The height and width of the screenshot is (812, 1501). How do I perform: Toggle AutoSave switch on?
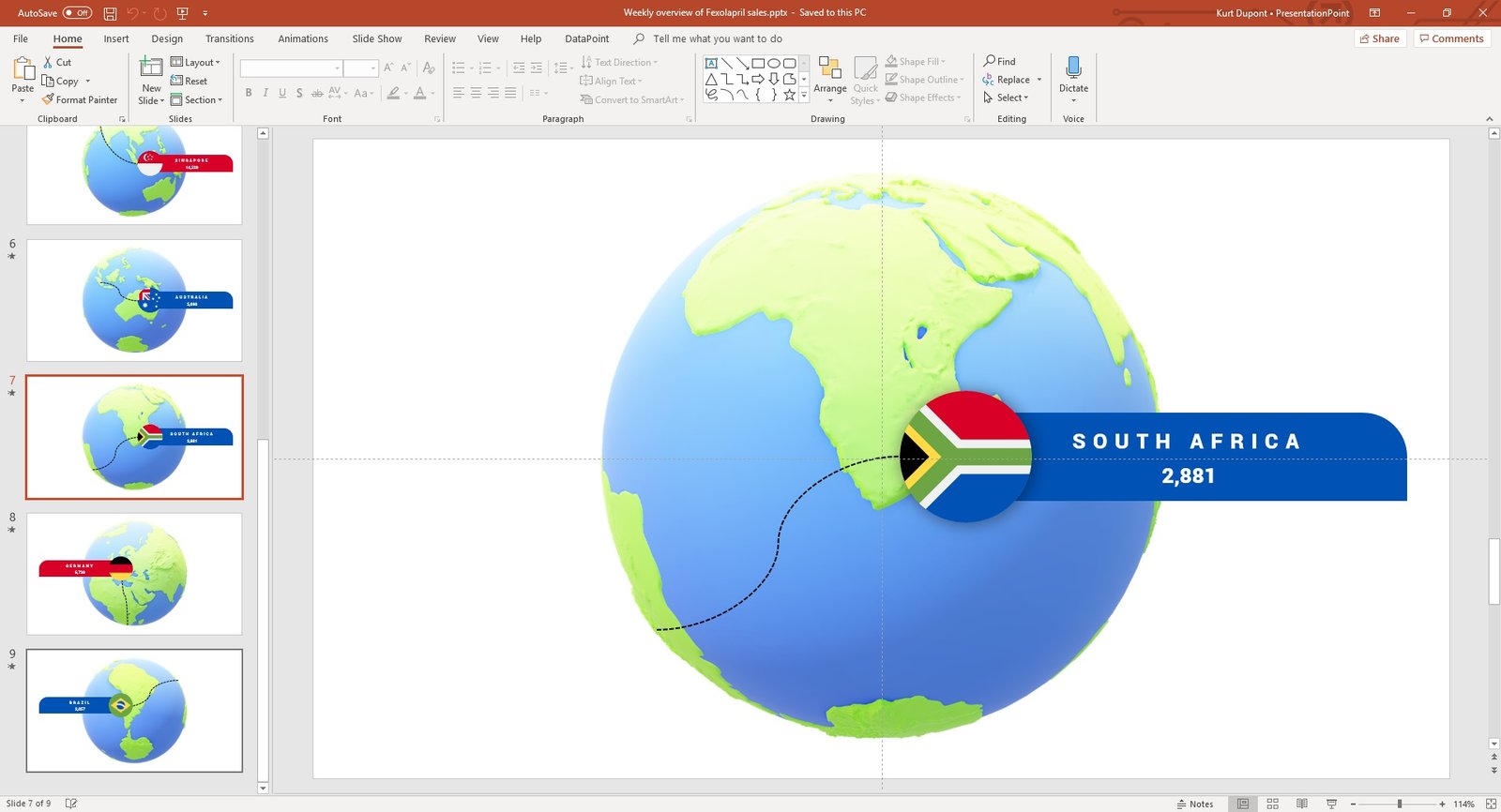coord(77,13)
